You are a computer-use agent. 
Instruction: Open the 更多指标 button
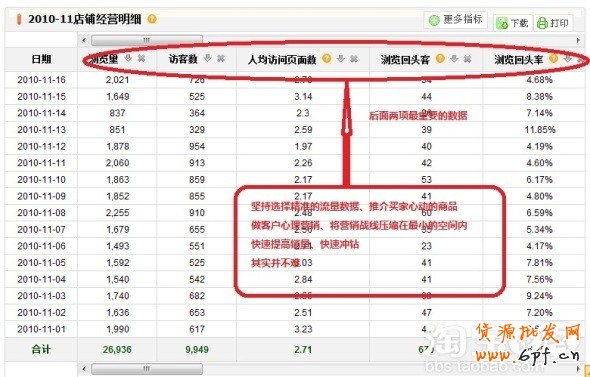[x=456, y=20]
